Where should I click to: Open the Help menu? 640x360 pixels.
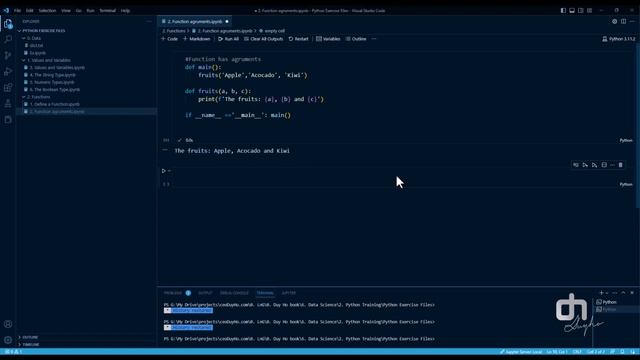coord(125,11)
